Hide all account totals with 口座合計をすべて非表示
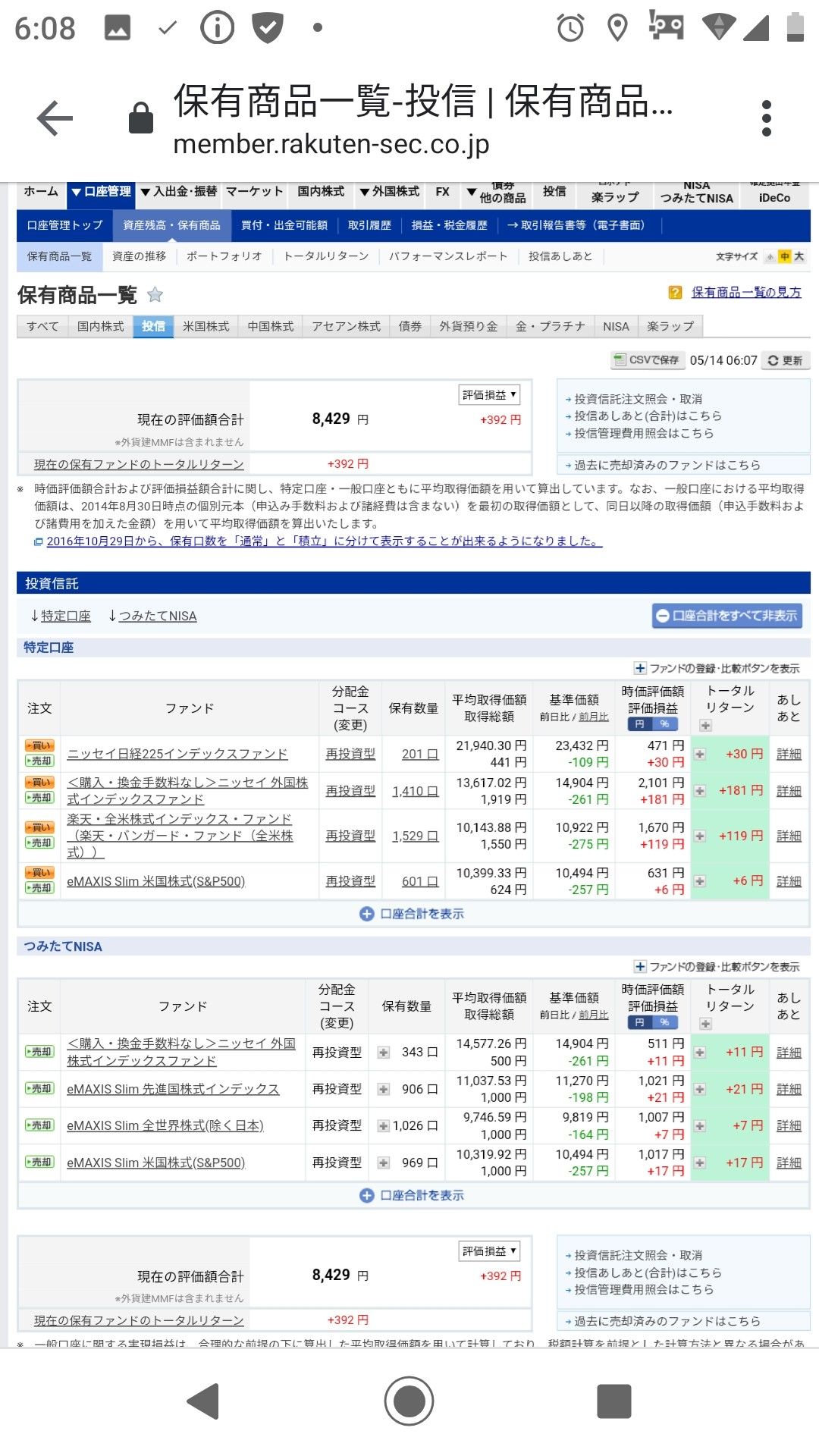 coord(727,616)
